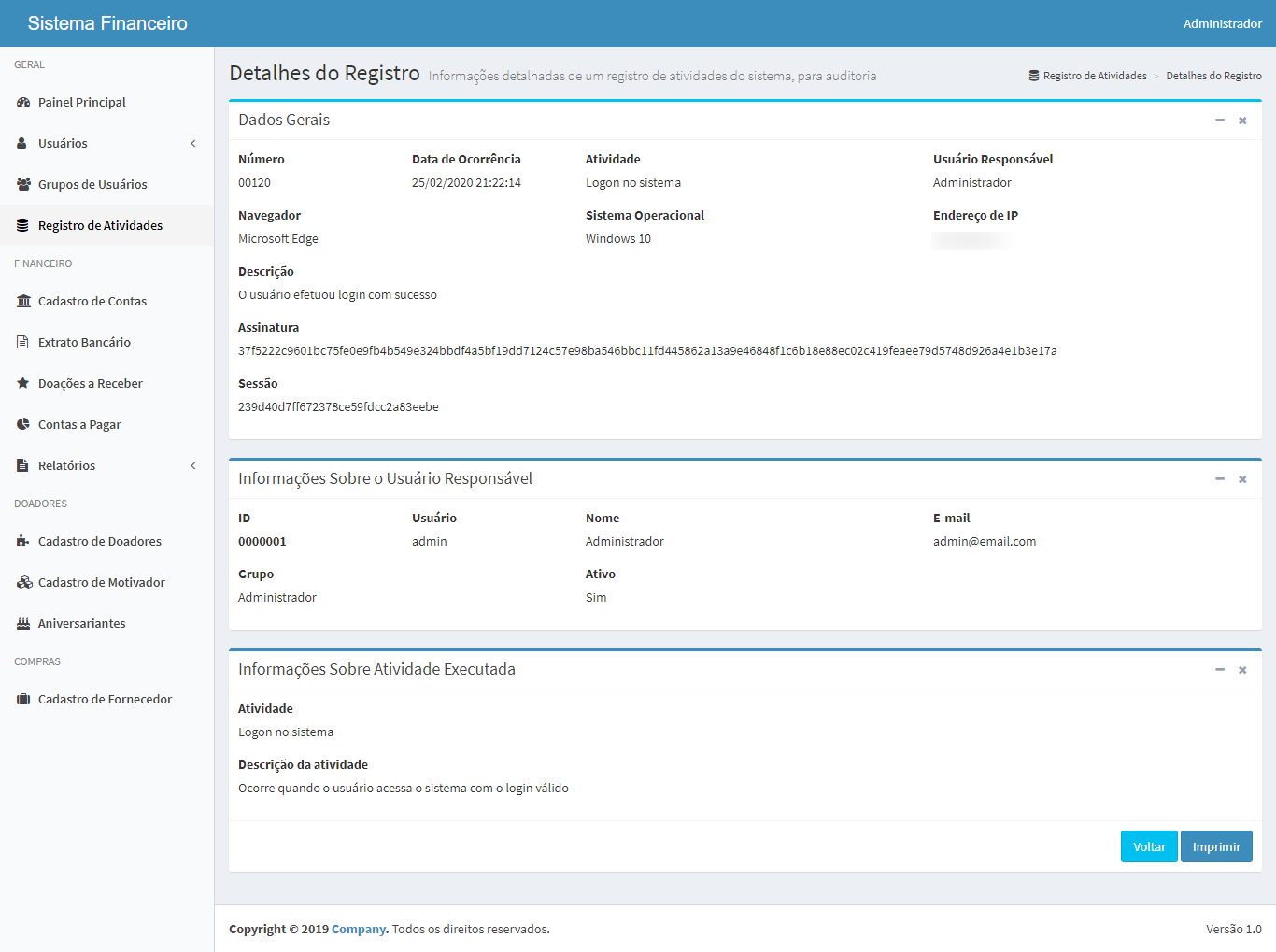Click the pie chart icon for Contas a Pagar
Screen dimensions: 1276x952
(x=23, y=424)
